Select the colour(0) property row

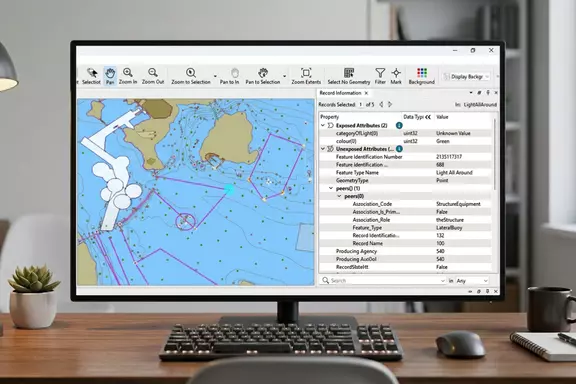pyautogui.click(x=406, y=141)
